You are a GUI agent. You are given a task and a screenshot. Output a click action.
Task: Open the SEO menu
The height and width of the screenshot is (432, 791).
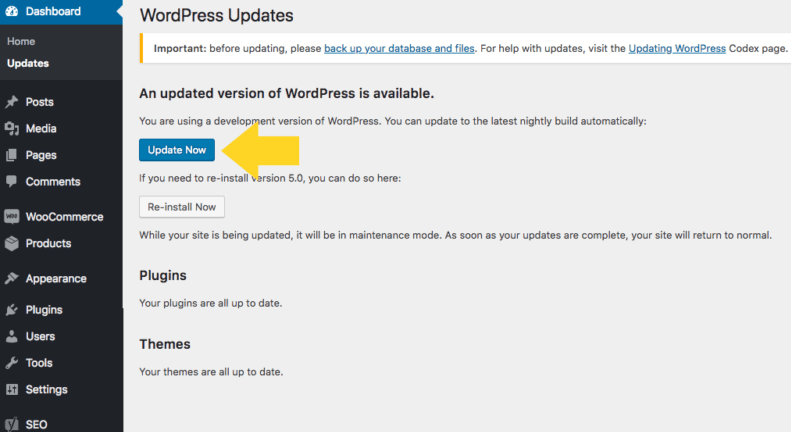point(36,425)
